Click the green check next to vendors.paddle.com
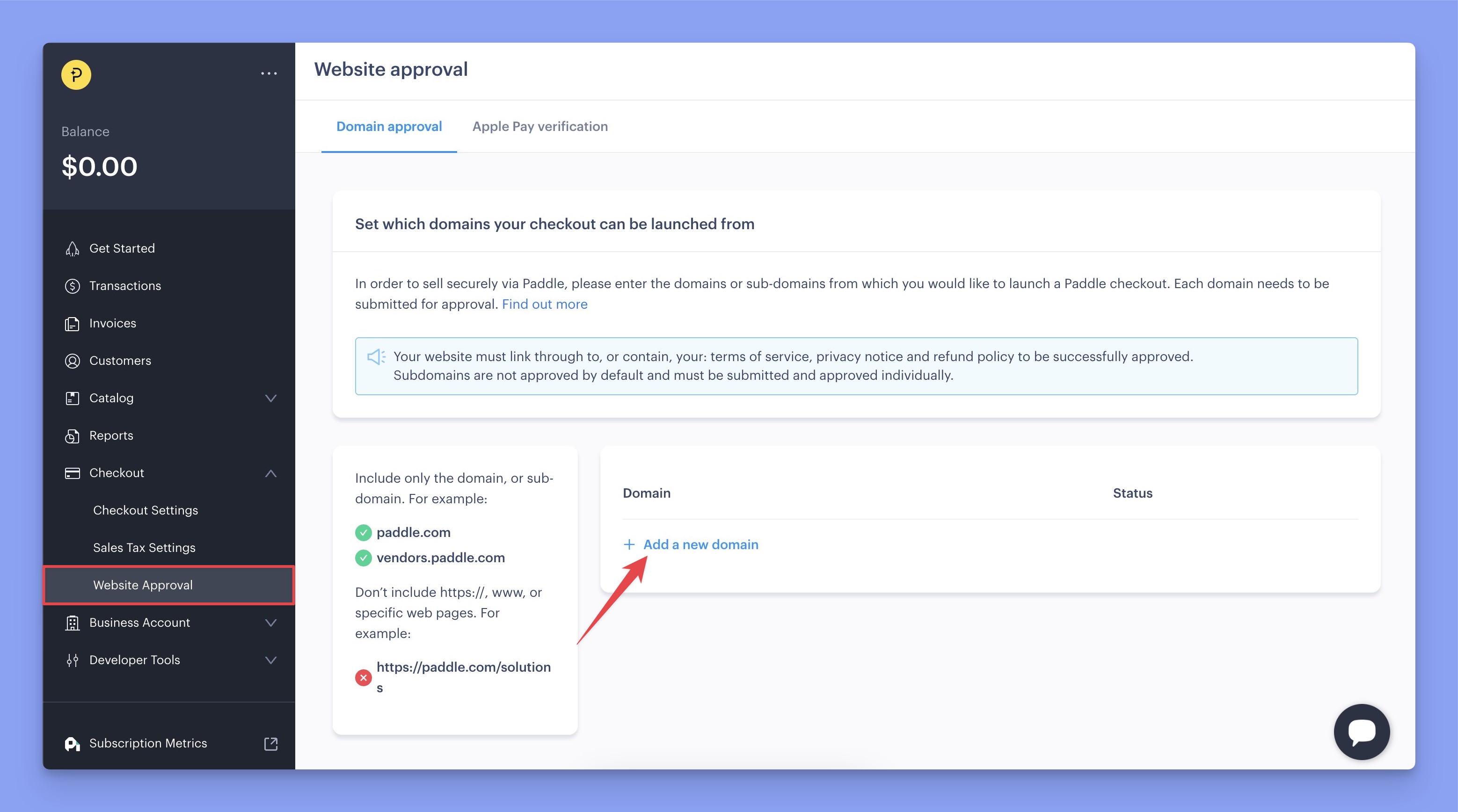 click(x=364, y=558)
